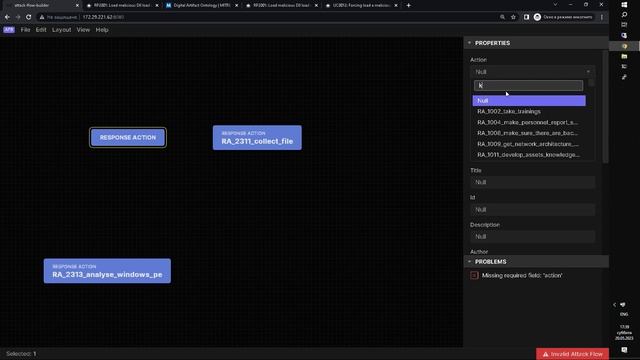Close the attack-flow-builder browser tab
Image resolution: width=640 pixels, height=360 pixels.
click(x=77, y=5)
